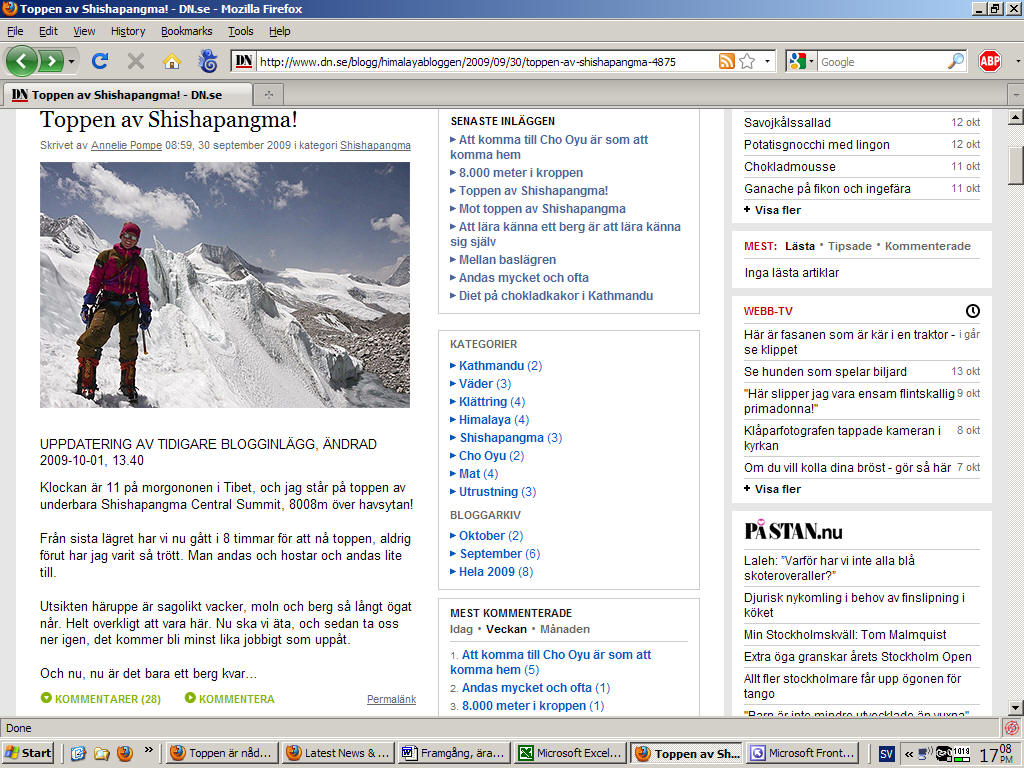1024x768 pixels.
Task: Show hidden tray icons with the chevron
Action: pyautogui.click(x=908, y=754)
